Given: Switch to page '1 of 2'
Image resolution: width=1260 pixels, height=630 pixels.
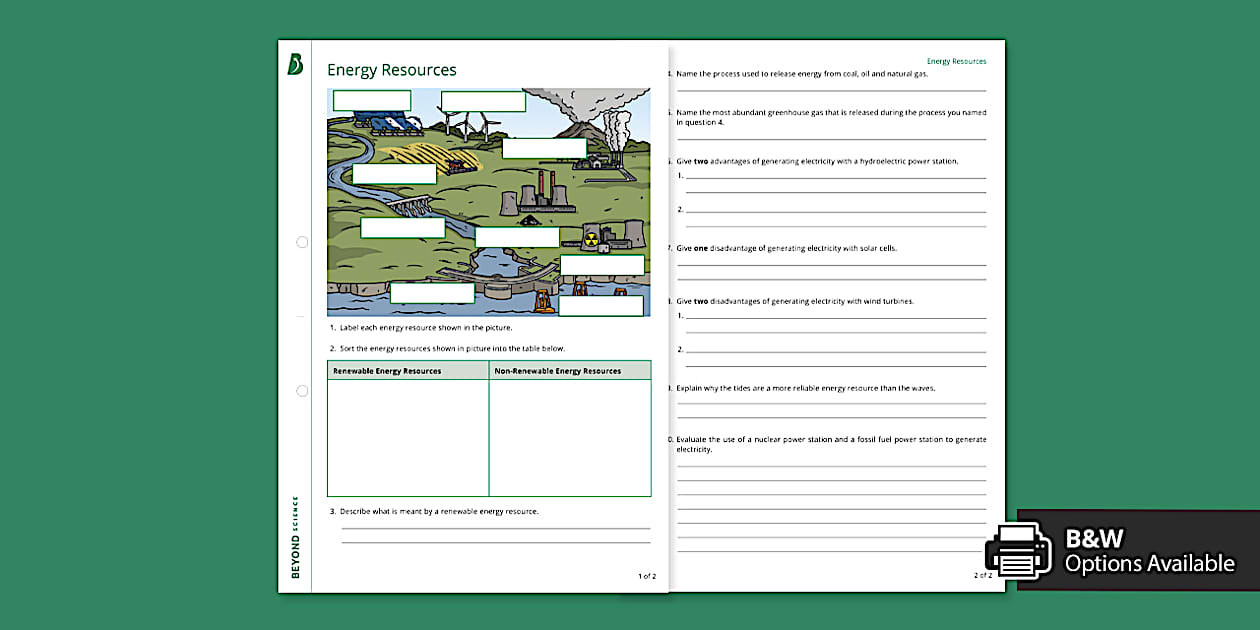Looking at the screenshot, I should (x=646, y=575).
